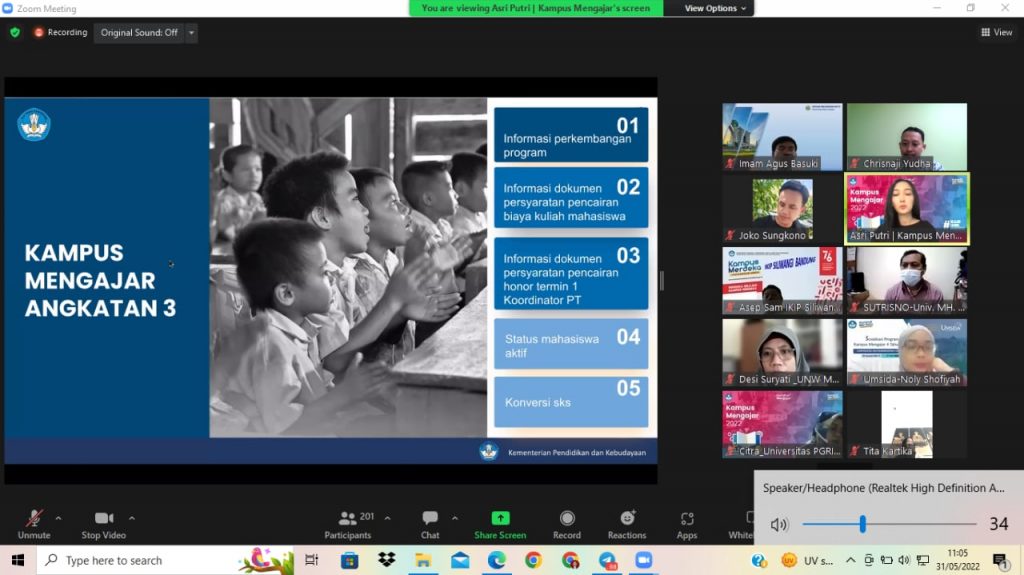Click the red Recording indicator

[x=61, y=32]
